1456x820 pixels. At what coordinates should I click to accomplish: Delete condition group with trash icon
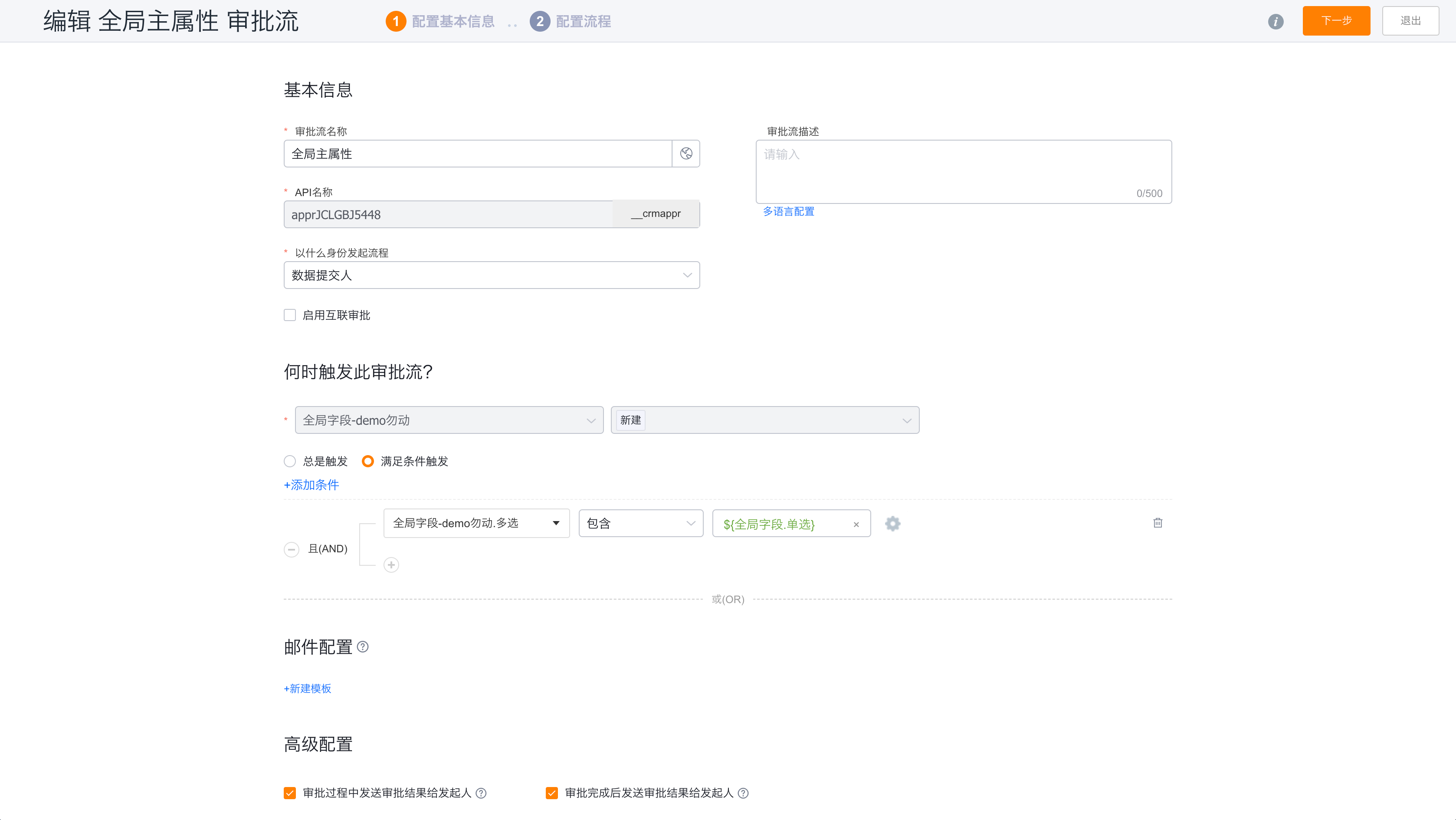tap(1158, 523)
